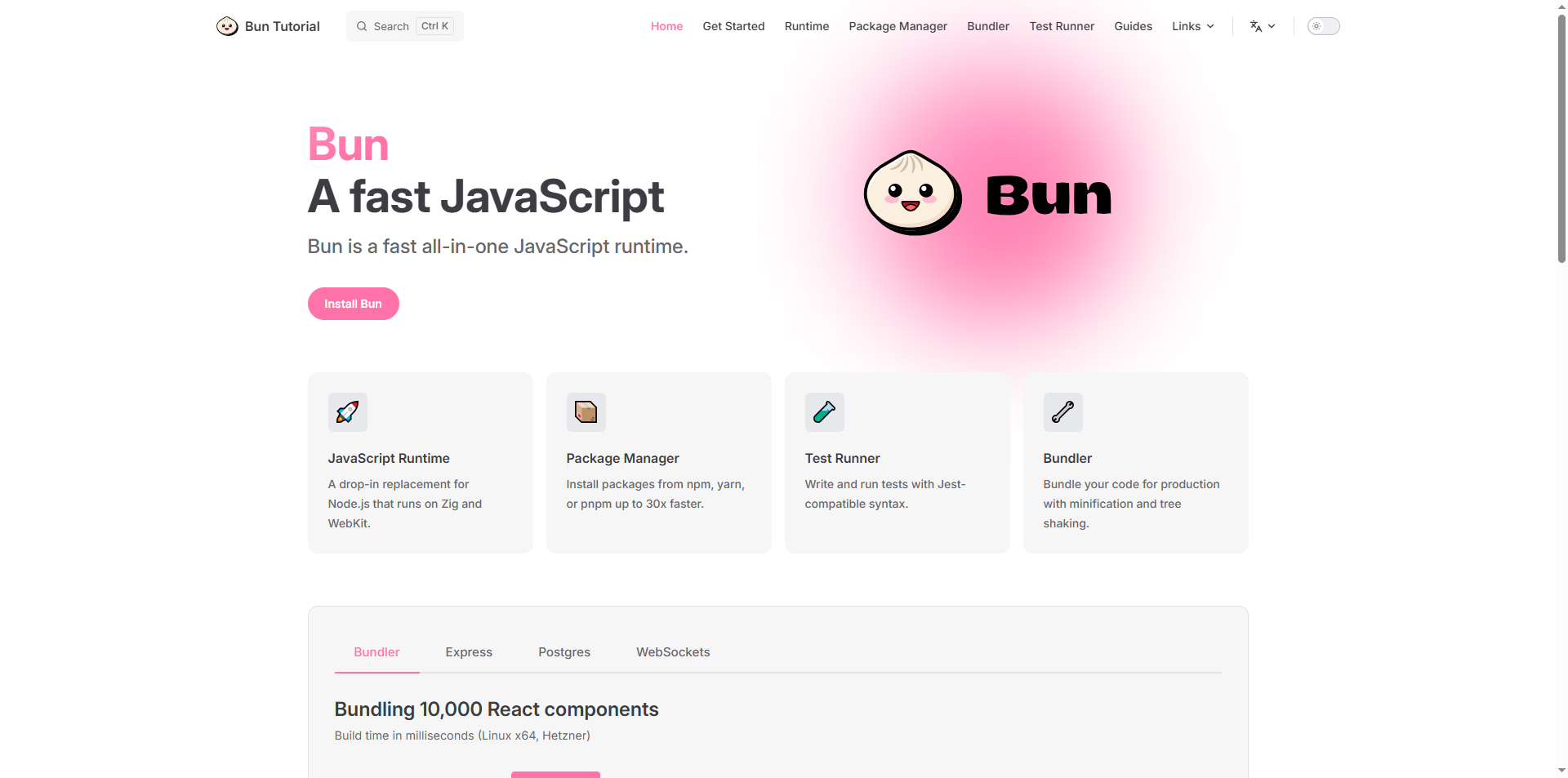The image size is (1568, 778).
Task: Switch to the WebSockets benchmark tab
Action: (673, 651)
